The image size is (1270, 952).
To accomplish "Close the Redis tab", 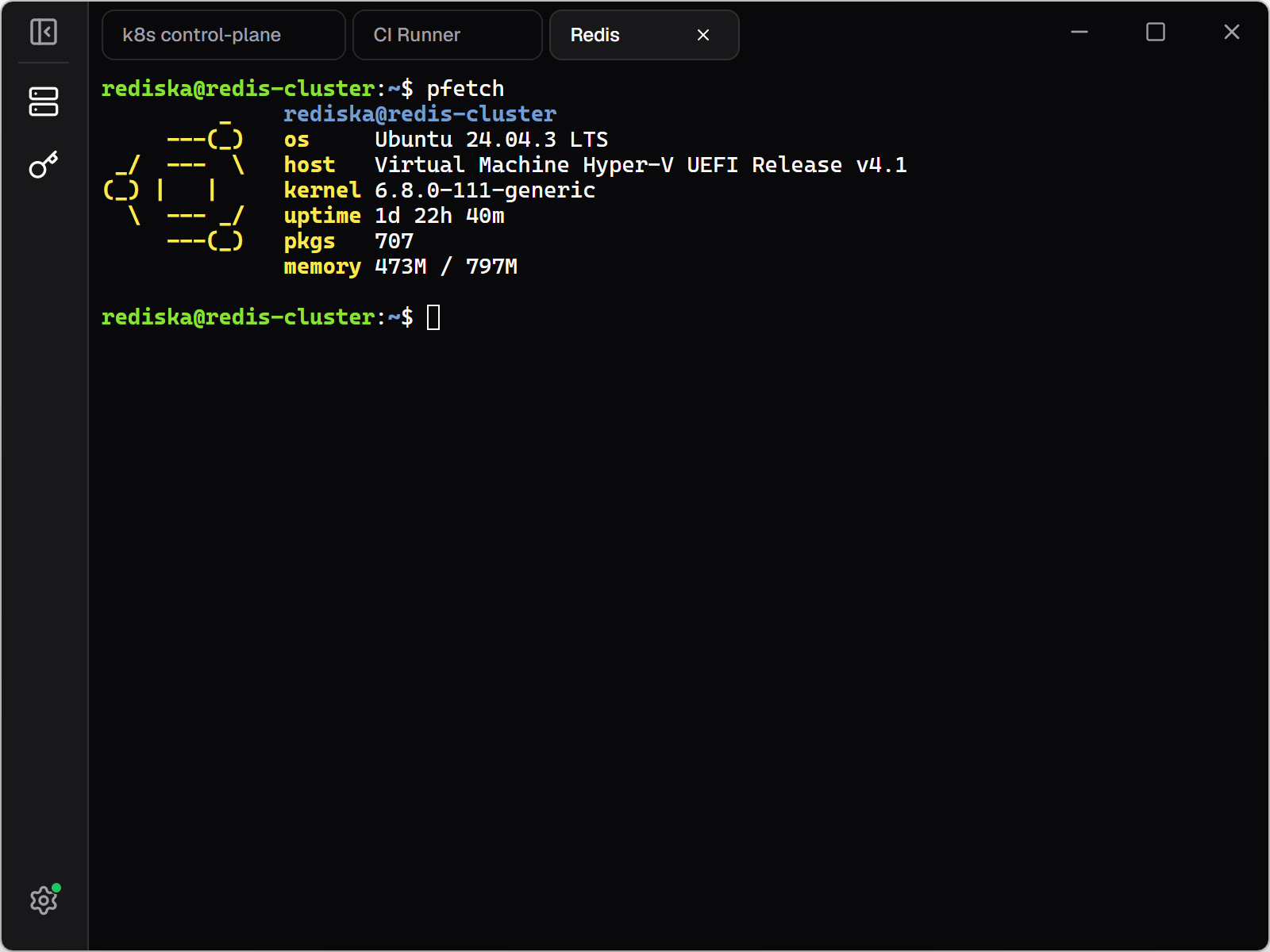I will (x=703, y=35).
